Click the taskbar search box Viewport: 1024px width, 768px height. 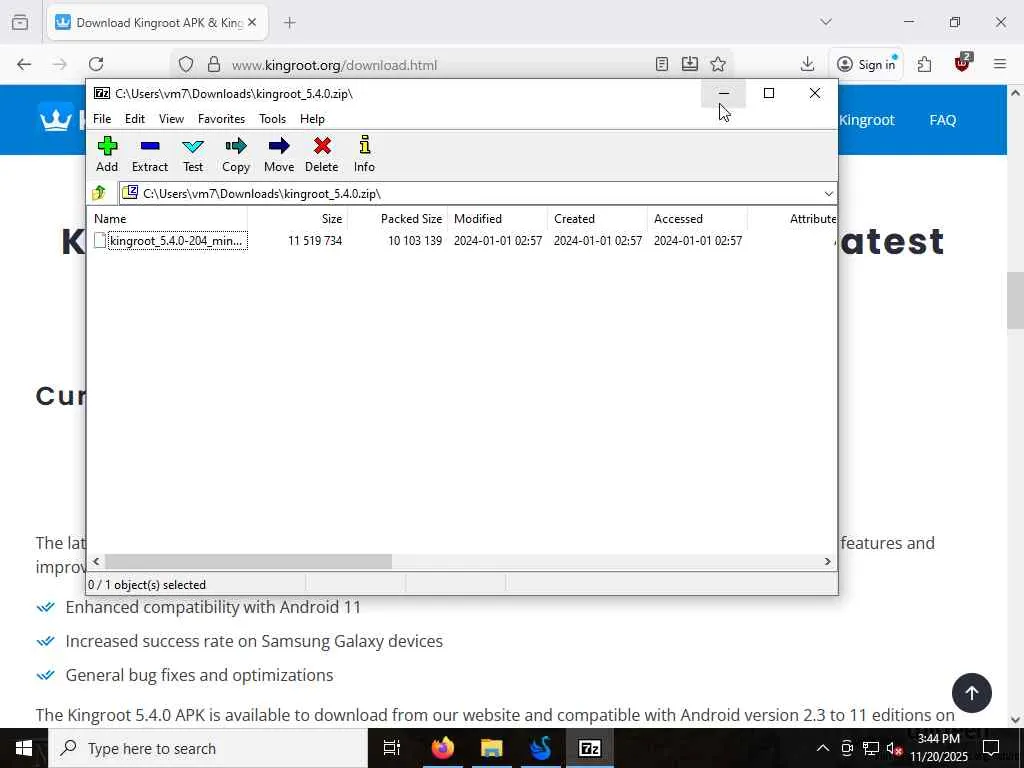pyautogui.click(x=208, y=748)
